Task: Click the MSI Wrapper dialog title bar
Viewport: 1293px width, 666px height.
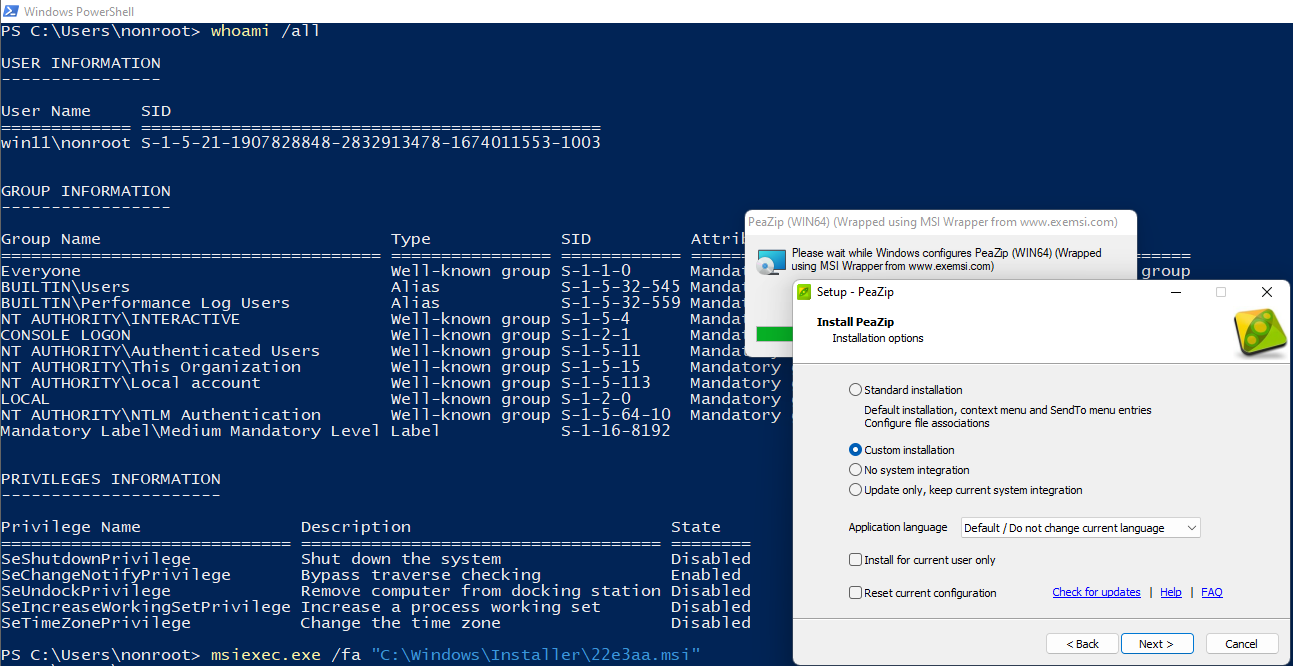Action: pyautogui.click(x=941, y=221)
